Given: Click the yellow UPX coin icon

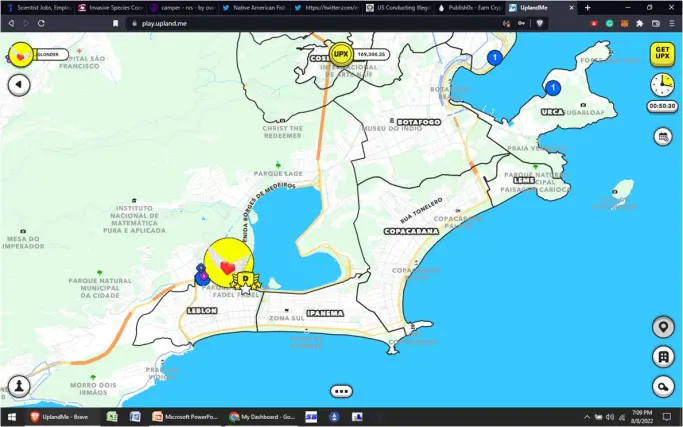Looking at the screenshot, I should [341, 54].
